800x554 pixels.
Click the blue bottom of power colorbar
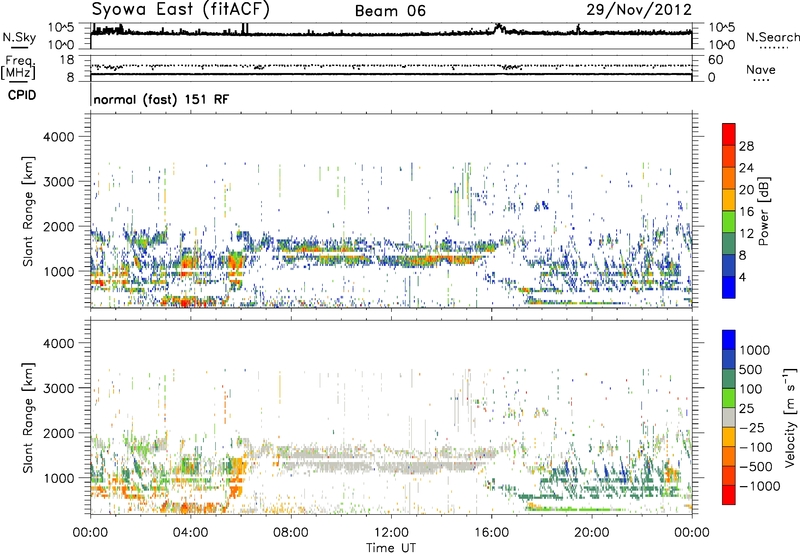(x=729, y=287)
